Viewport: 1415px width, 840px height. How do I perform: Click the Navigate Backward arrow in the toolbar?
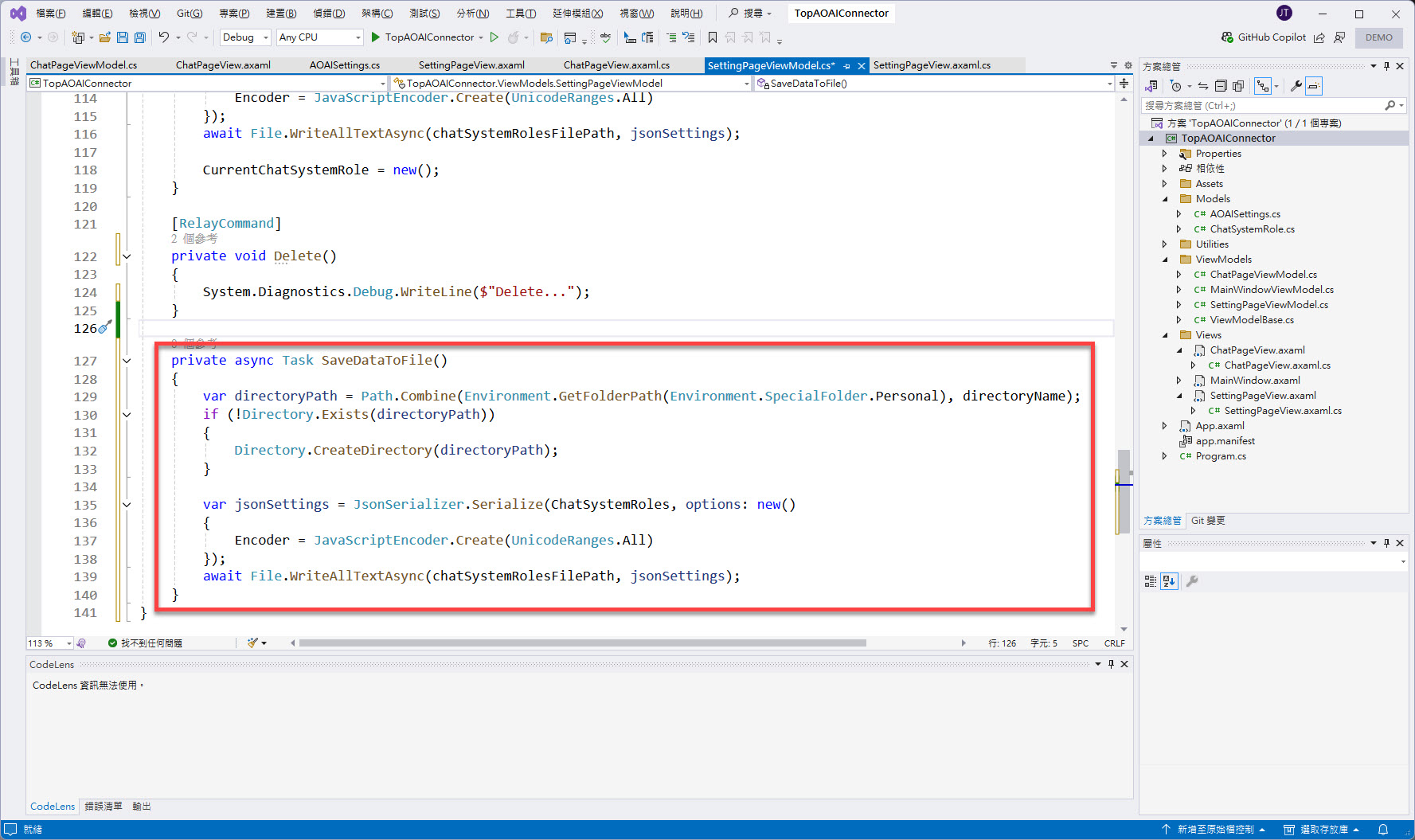tap(25, 37)
